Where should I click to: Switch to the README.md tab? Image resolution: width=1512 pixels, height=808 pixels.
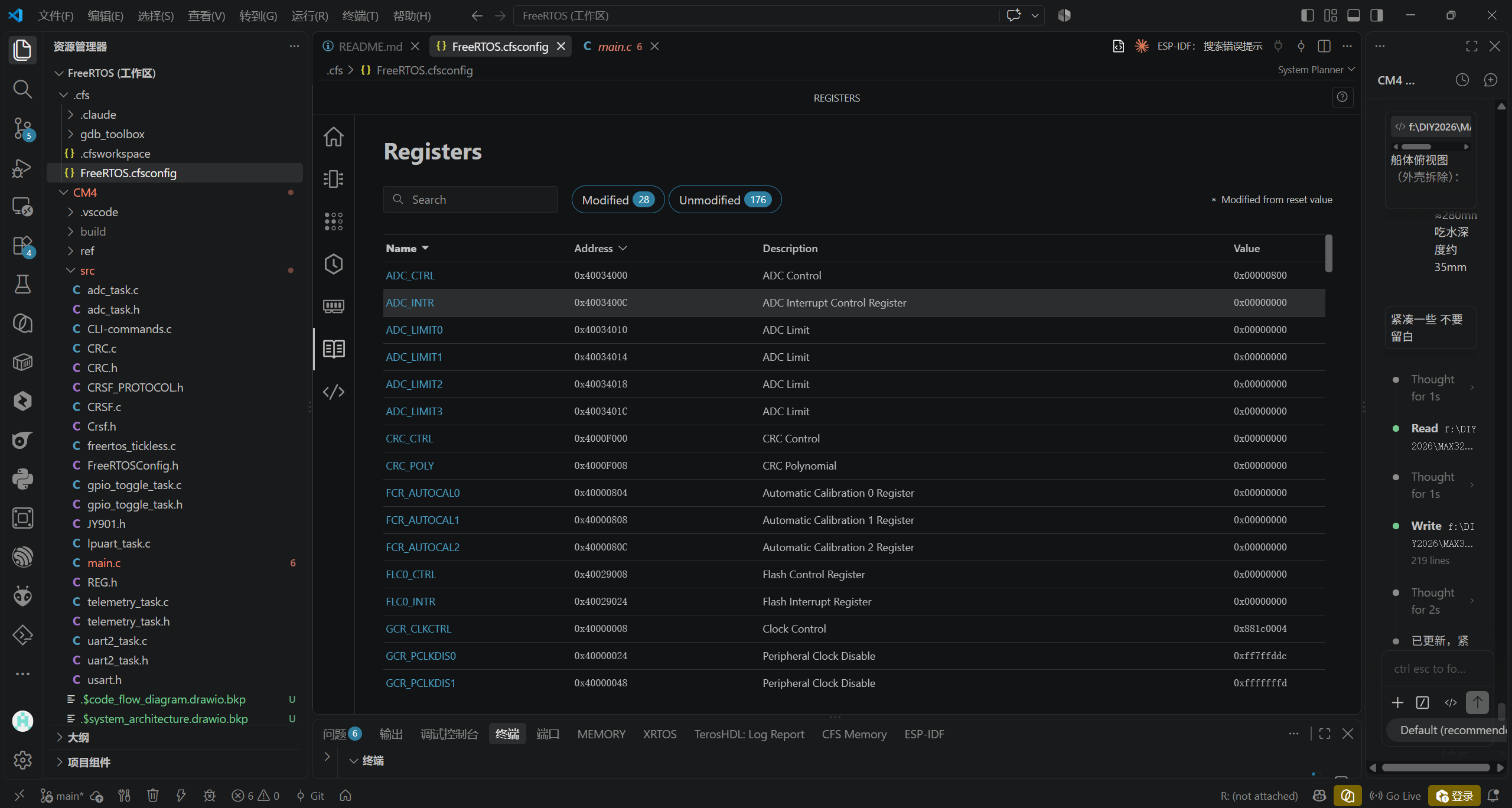(370, 46)
